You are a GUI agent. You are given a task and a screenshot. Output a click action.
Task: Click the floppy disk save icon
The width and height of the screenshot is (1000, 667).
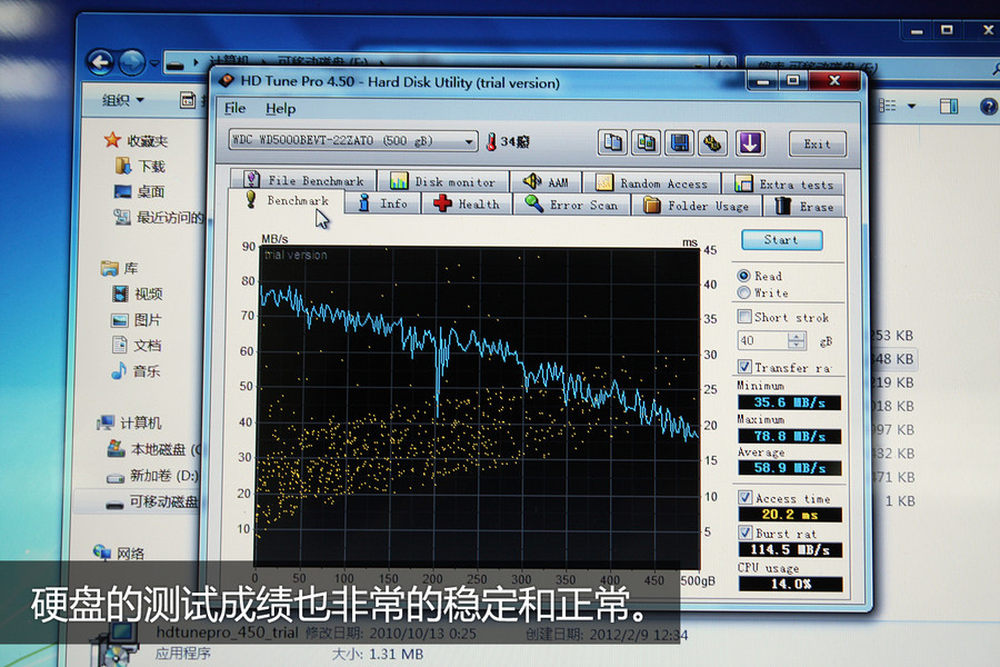680,143
